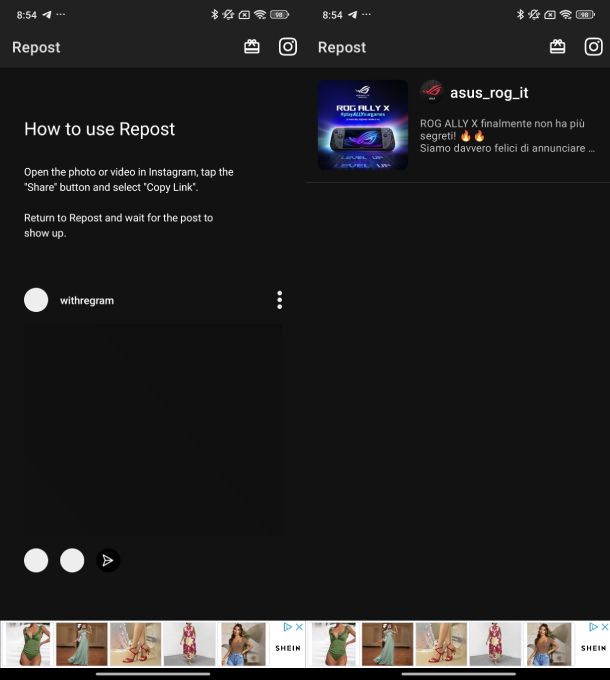Viewport: 610px width, 680px height.
Task: Tap the paper plane send icon
Action: pos(108,560)
